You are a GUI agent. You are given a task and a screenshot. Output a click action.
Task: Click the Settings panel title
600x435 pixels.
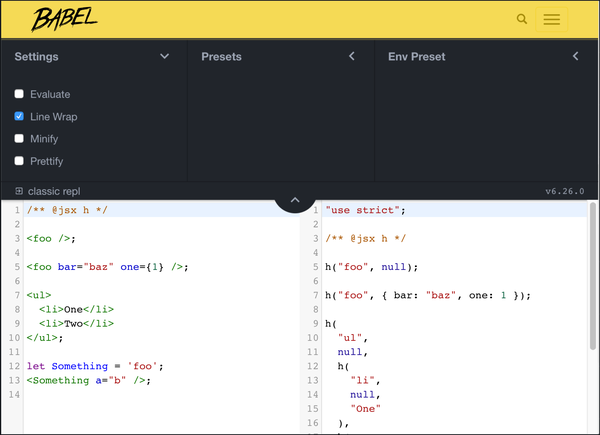(36, 57)
